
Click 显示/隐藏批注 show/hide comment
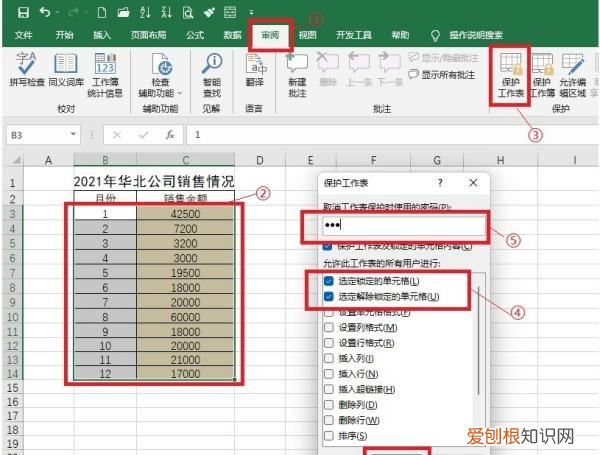point(443,58)
